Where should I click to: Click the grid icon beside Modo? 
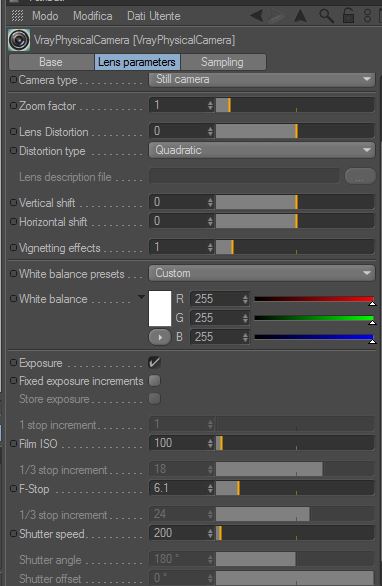17,16
